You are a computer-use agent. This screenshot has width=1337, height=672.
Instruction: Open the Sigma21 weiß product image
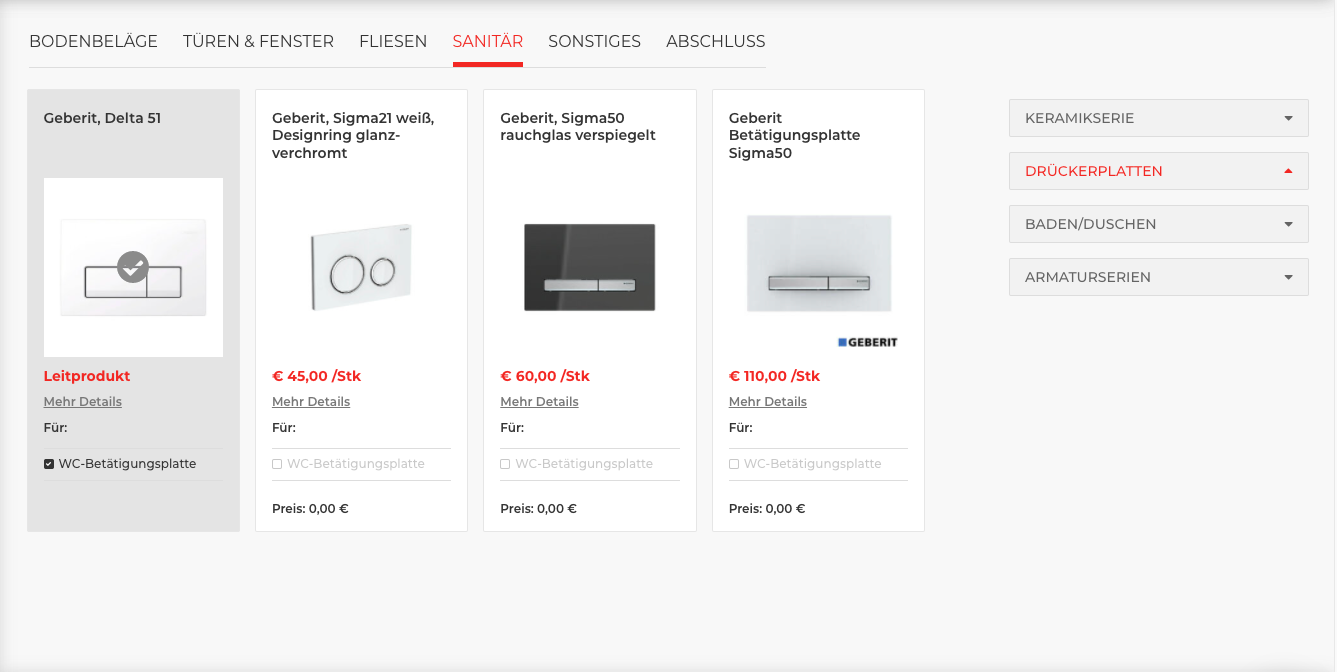point(361,267)
